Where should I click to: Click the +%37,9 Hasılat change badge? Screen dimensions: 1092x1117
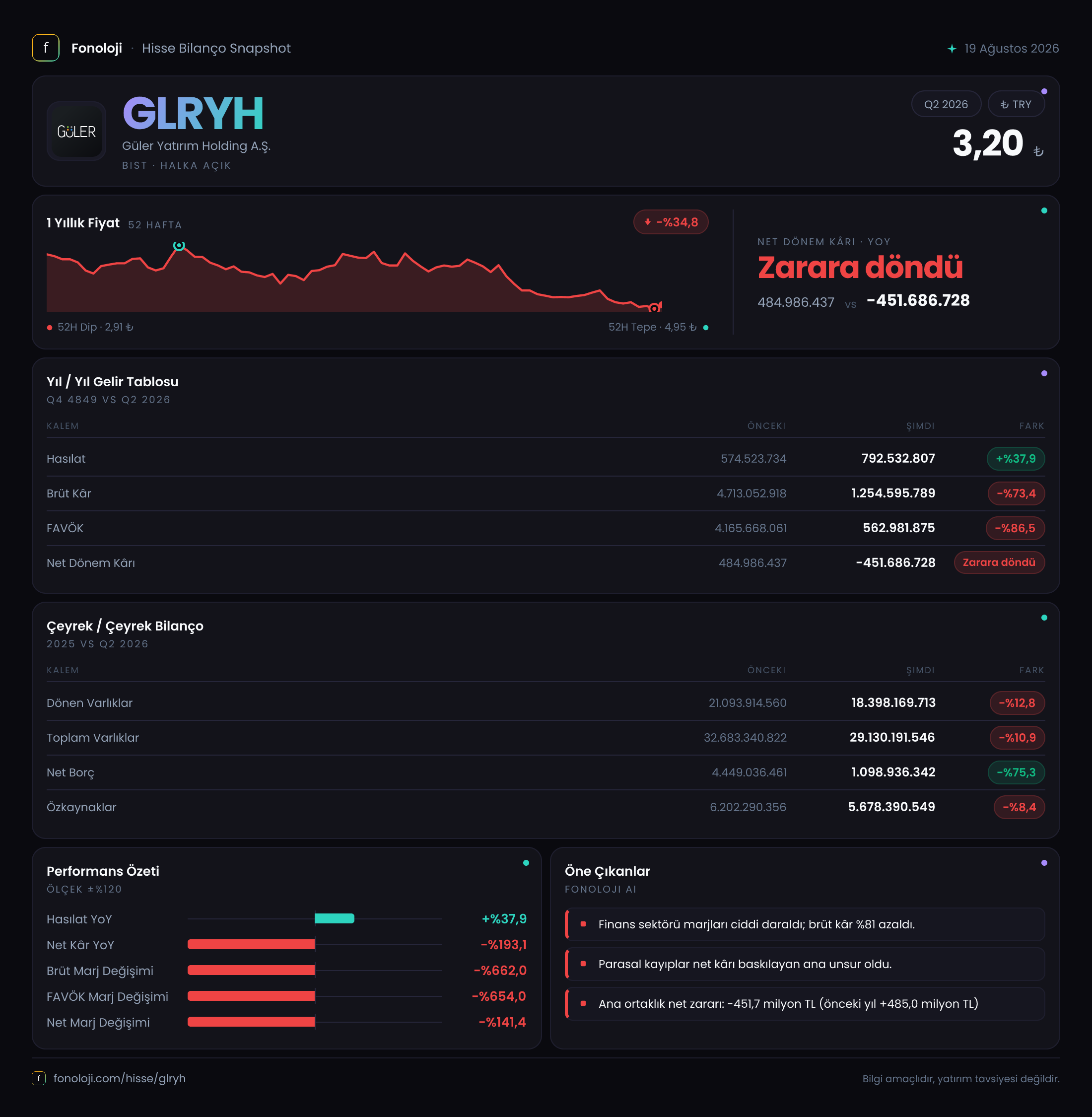1015,458
